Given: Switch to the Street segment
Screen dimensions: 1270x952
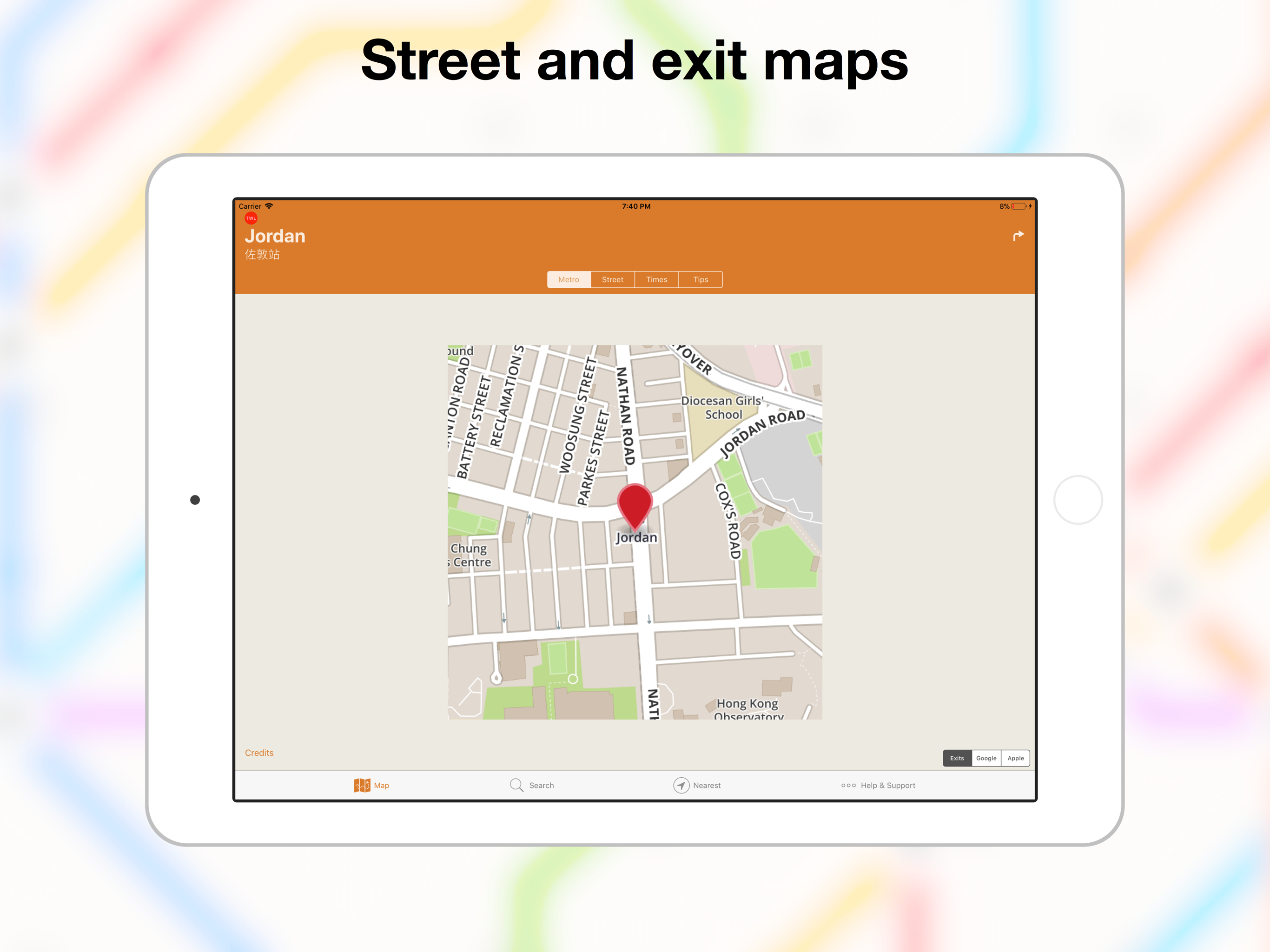Looking at the screenshot, I should pos(613,280).
